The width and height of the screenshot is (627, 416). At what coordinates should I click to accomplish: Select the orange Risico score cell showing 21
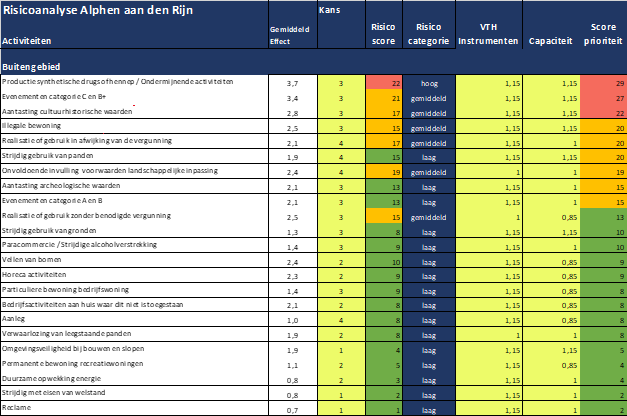tap(382, 99)
